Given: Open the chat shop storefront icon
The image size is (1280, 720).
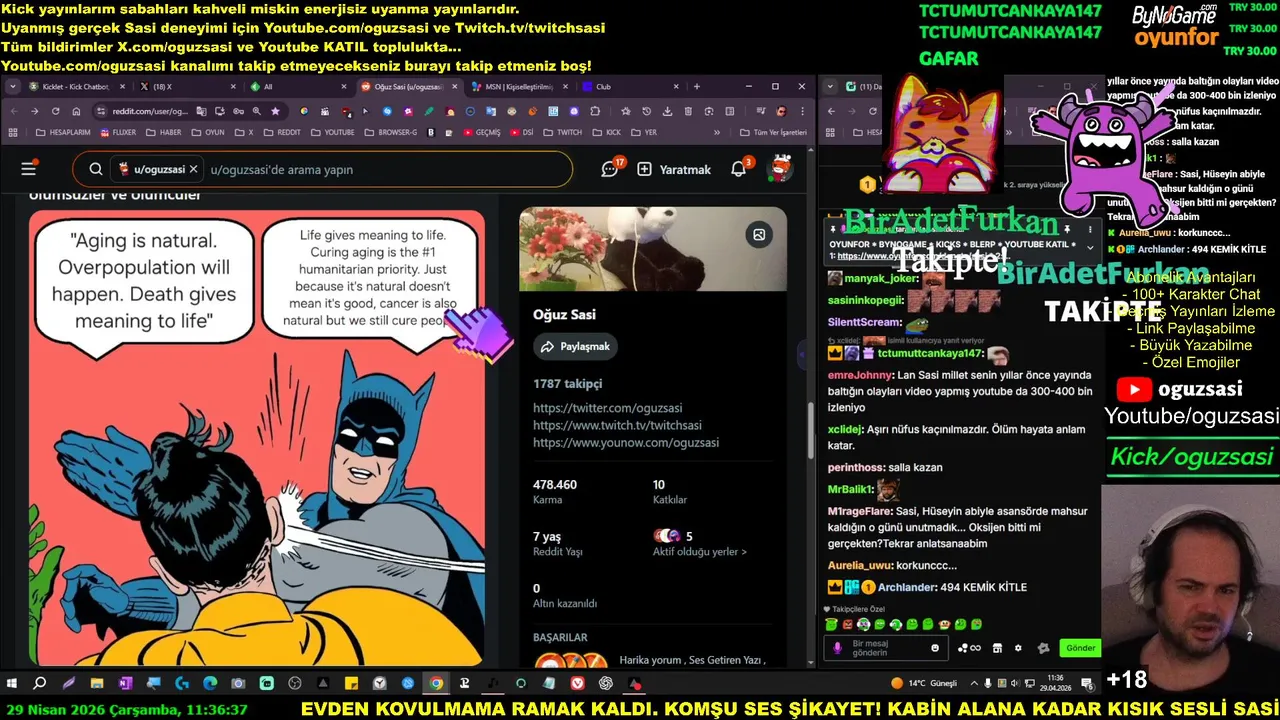Looking at the screenshot, I should 997,648.
